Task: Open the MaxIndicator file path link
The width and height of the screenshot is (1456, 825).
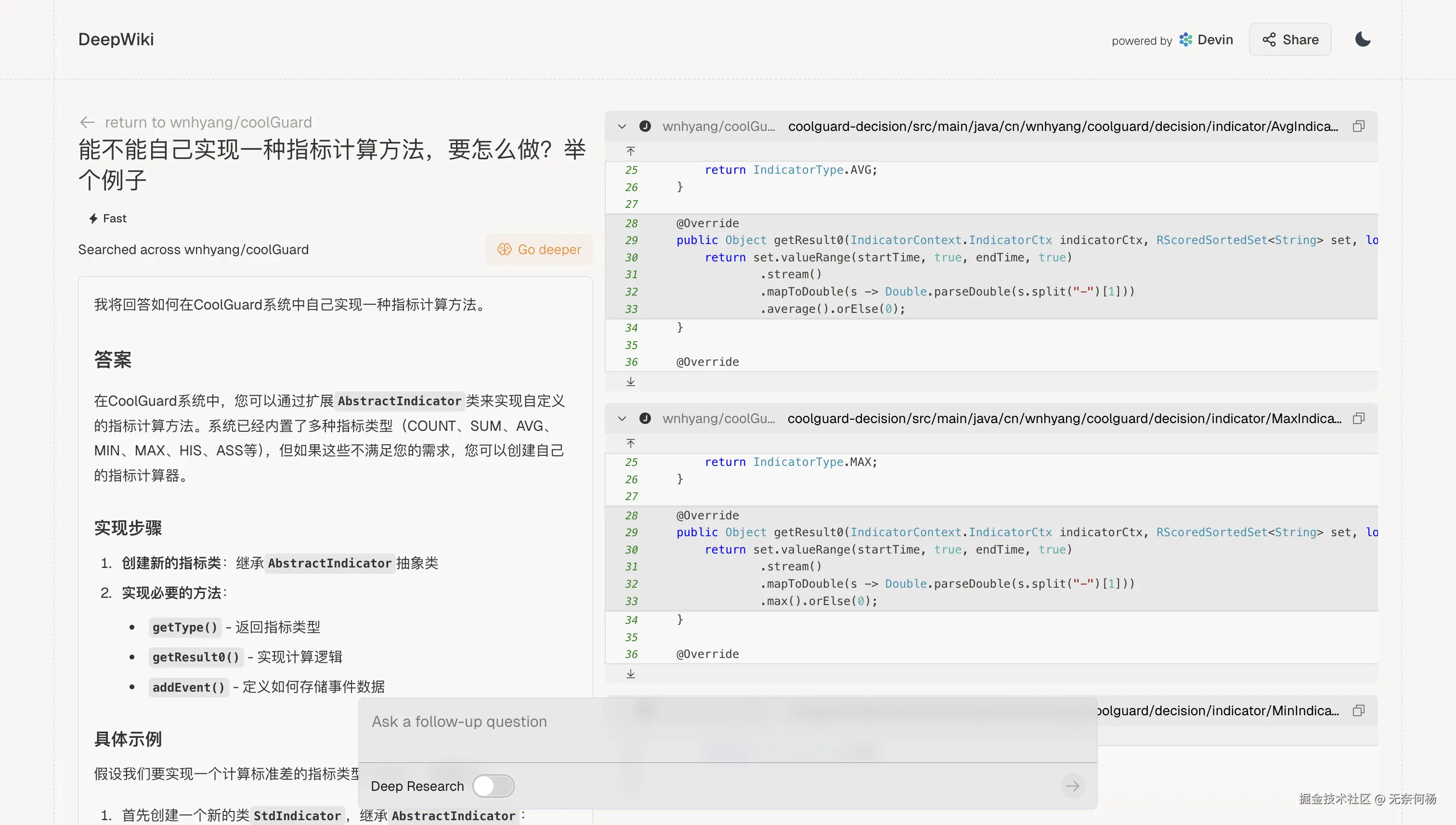Action: [1064, 419]
